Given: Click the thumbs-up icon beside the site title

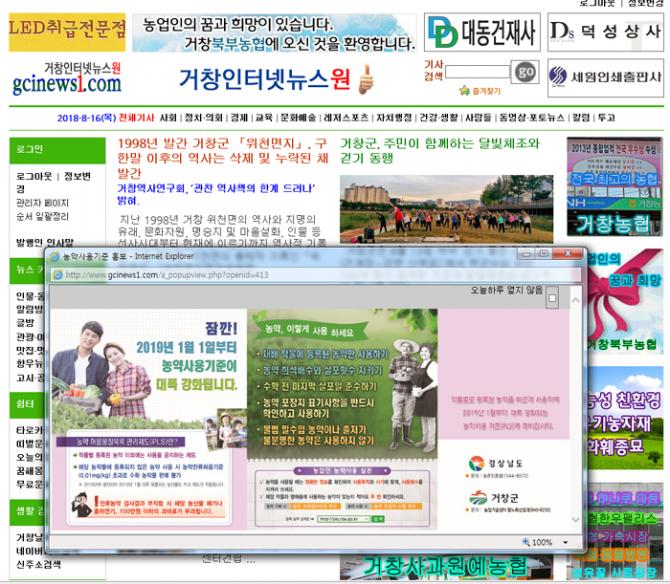Looking at the screenshot, I should tap(366, 79).
